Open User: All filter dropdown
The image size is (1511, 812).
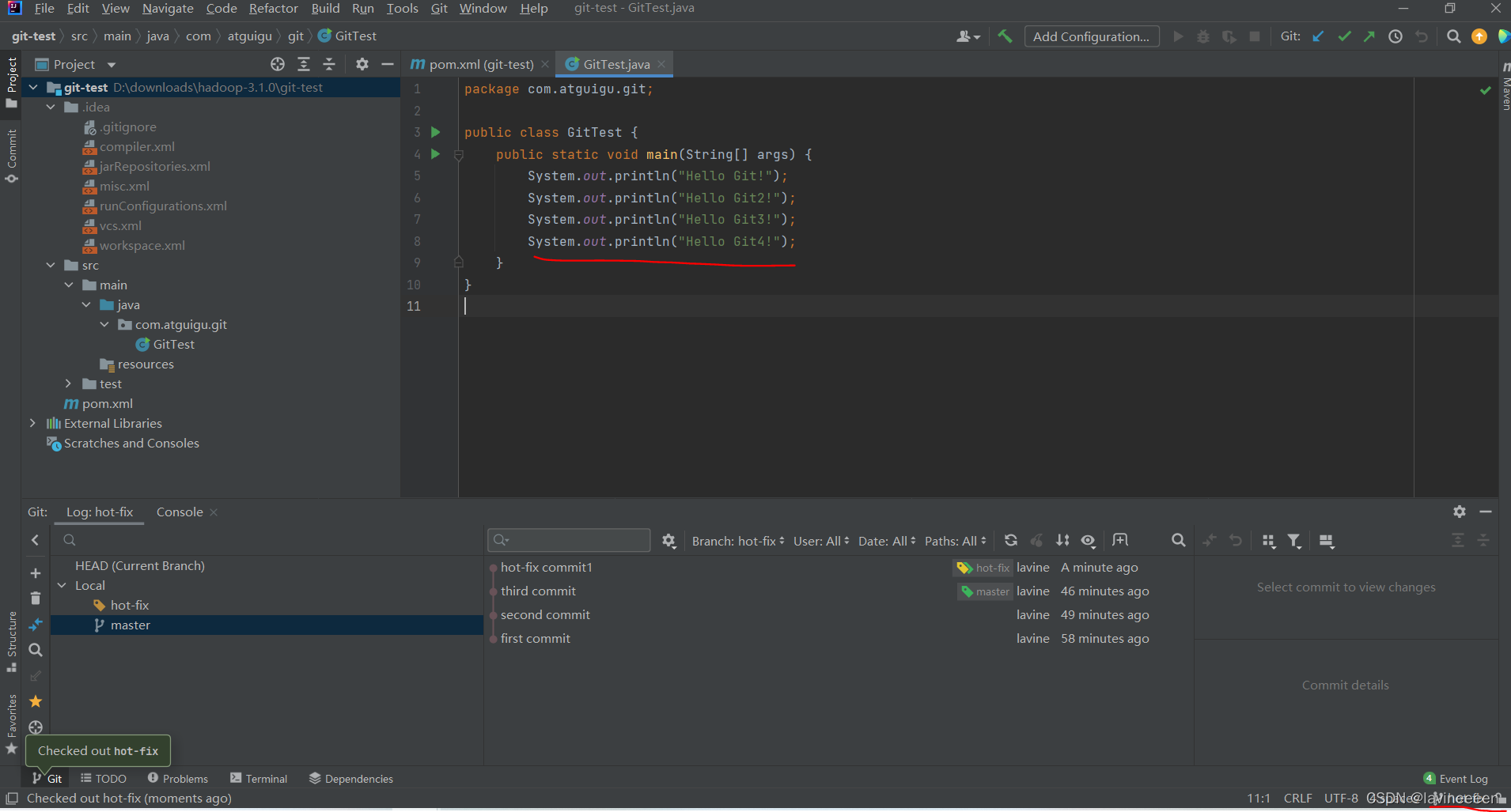821,541
